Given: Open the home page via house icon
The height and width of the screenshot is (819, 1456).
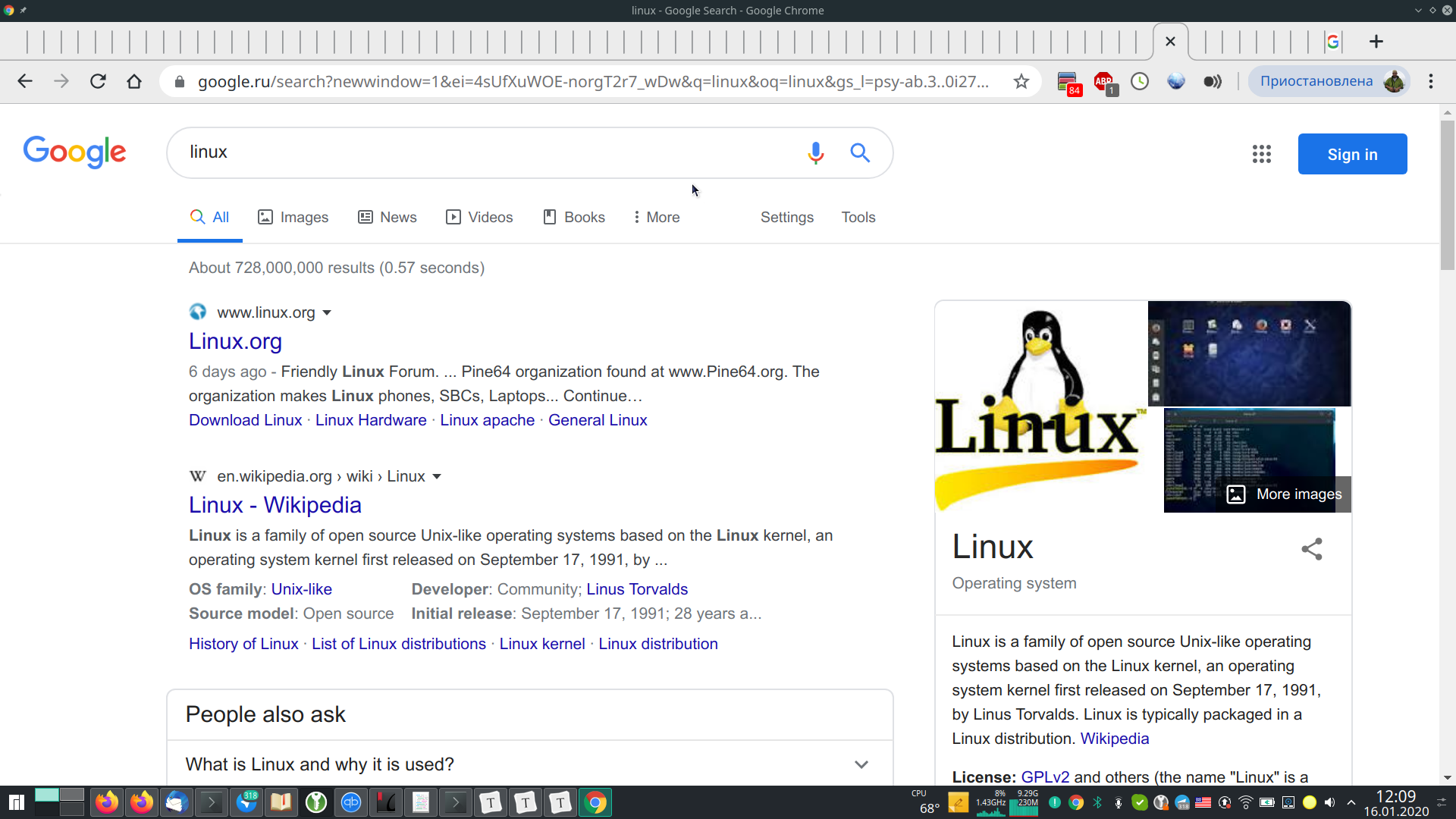Looking at the screenshot, I should pyautogui.click(x=134, y=81).
